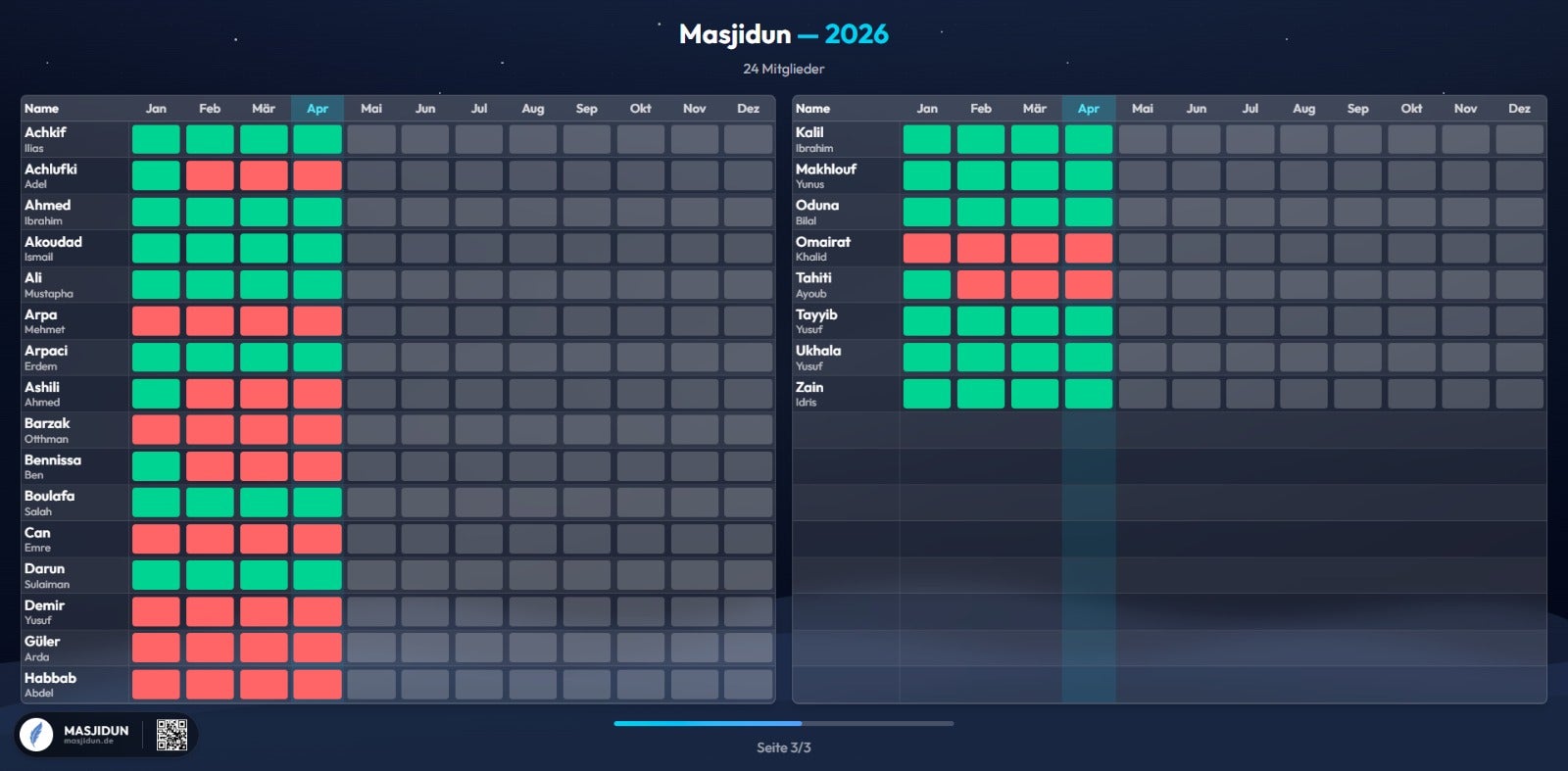This screenshot has width=1568, height=771.
Task: Click the Name column header in right table
Action: pos(812,109)
